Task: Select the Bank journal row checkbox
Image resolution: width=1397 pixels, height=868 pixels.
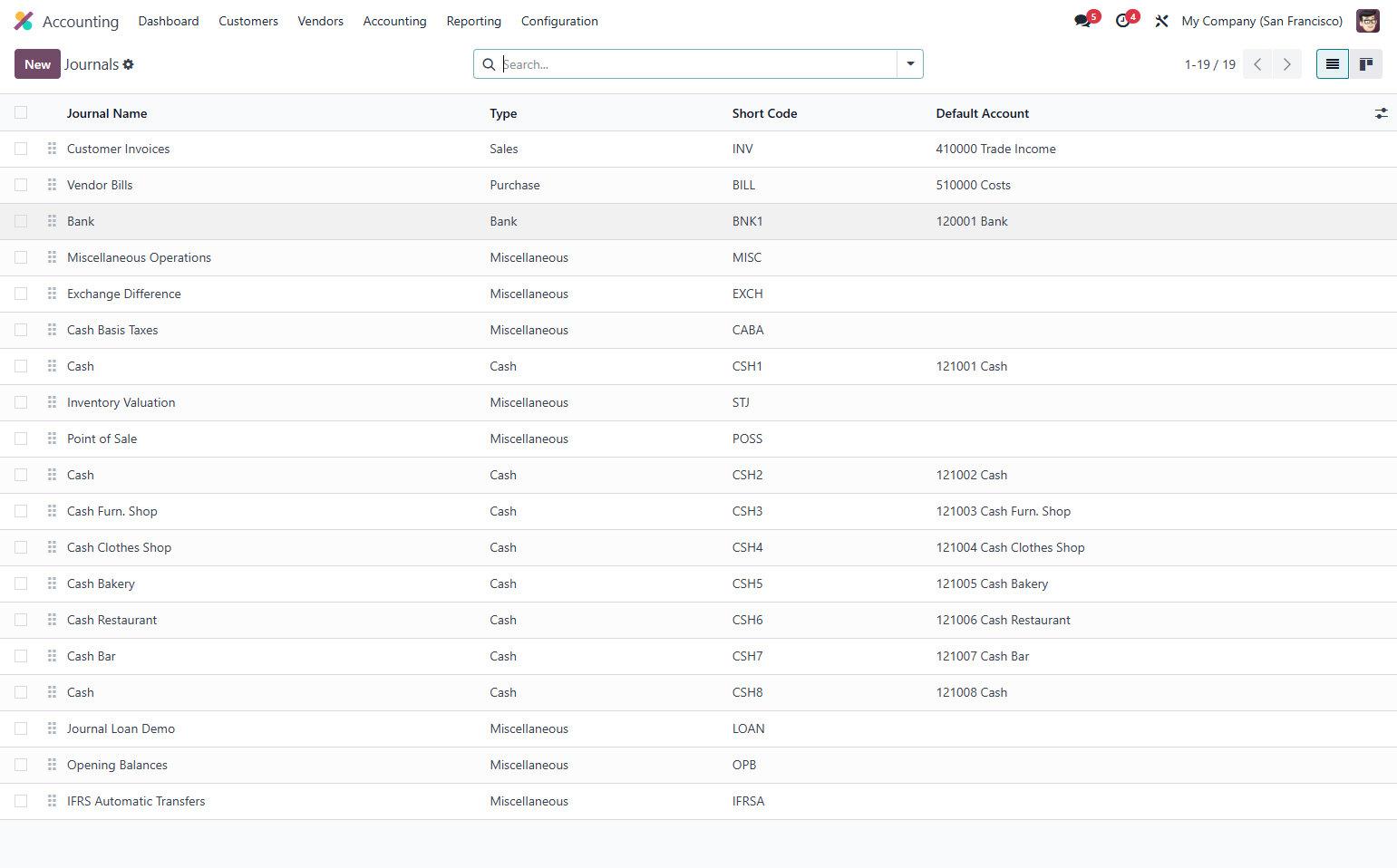Action: (x=21, y=221)
